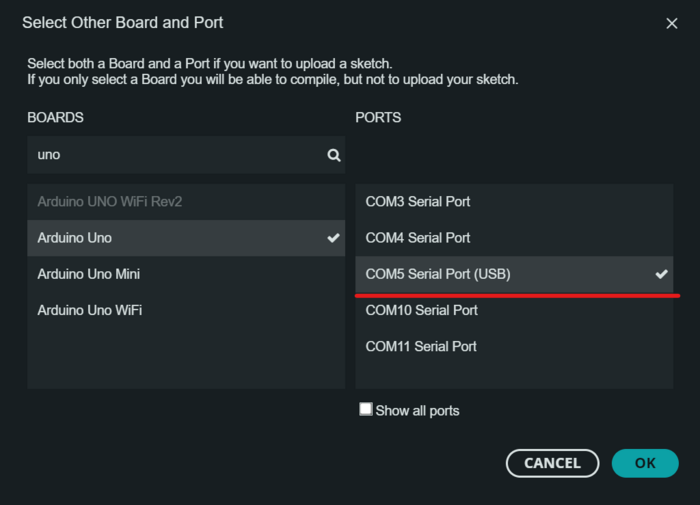The image size is (700, 505).
Task: Pick Arduino Uno Mini from the boards list
Action: click(x=89, y=274)
